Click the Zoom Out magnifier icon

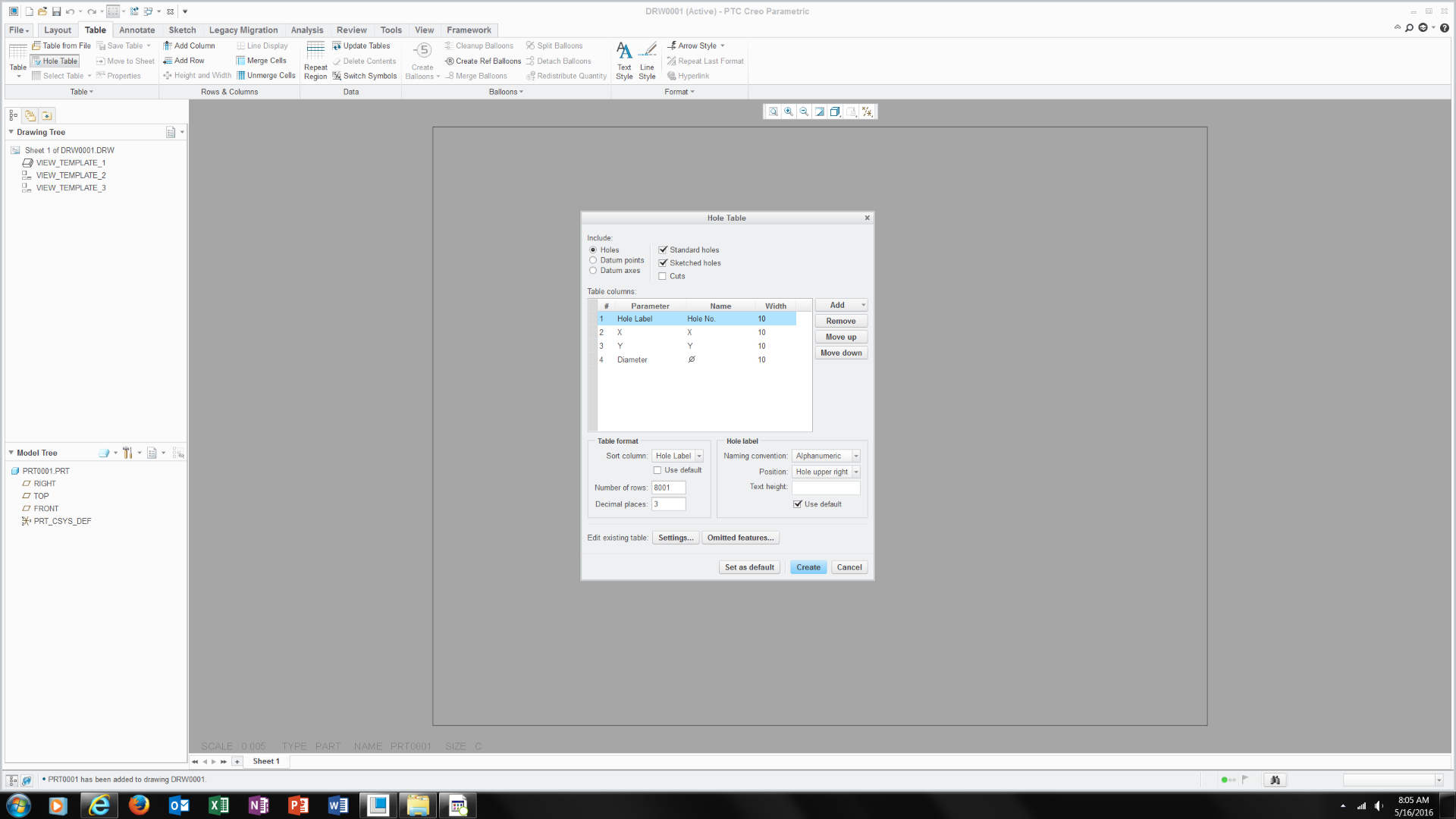(x=804, y=111)
